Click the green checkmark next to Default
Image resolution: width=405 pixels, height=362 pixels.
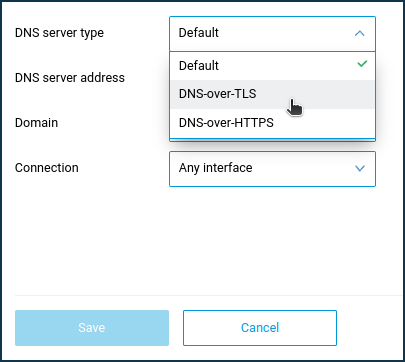tap(362, 63)
